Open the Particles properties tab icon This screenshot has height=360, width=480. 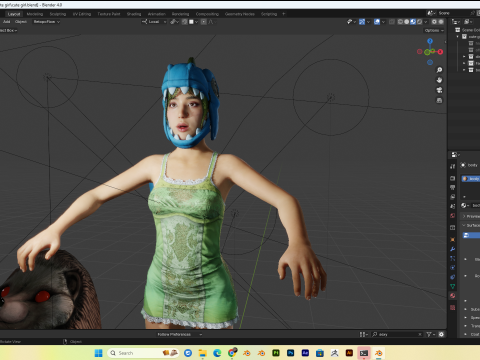pos(453,258)
